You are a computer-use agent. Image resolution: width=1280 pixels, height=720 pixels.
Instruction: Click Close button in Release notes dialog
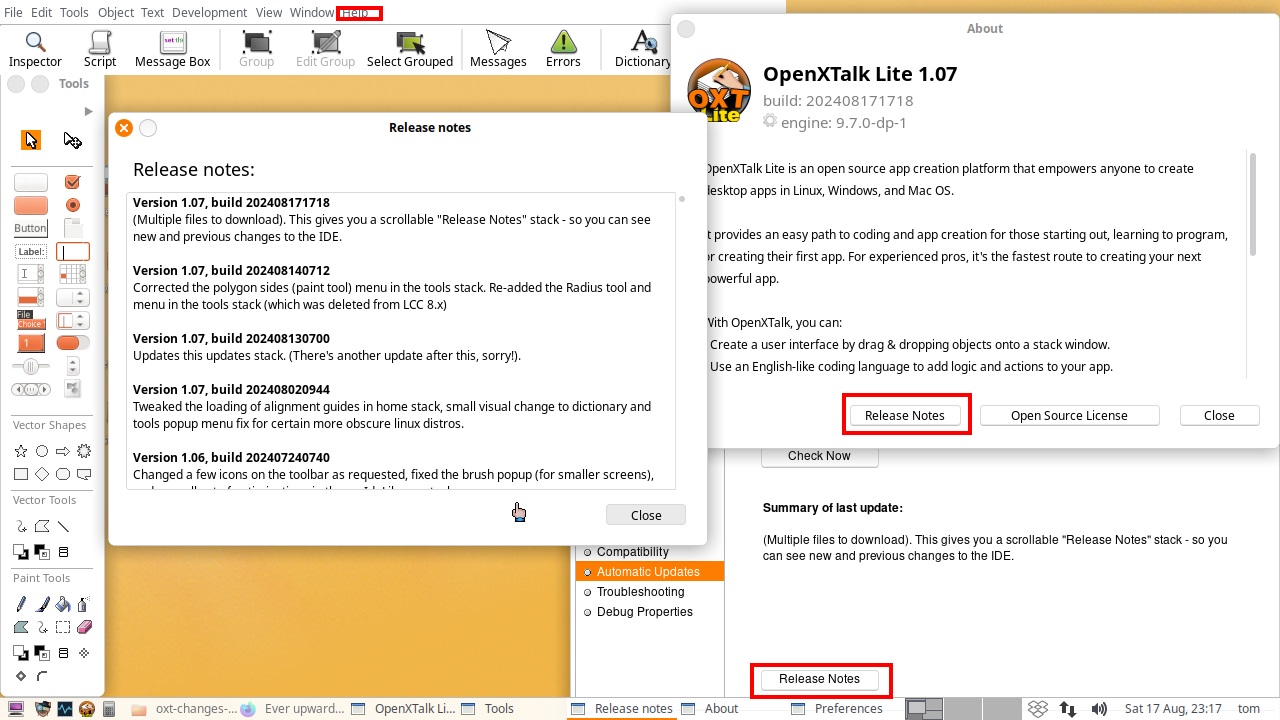pos(646,515)
